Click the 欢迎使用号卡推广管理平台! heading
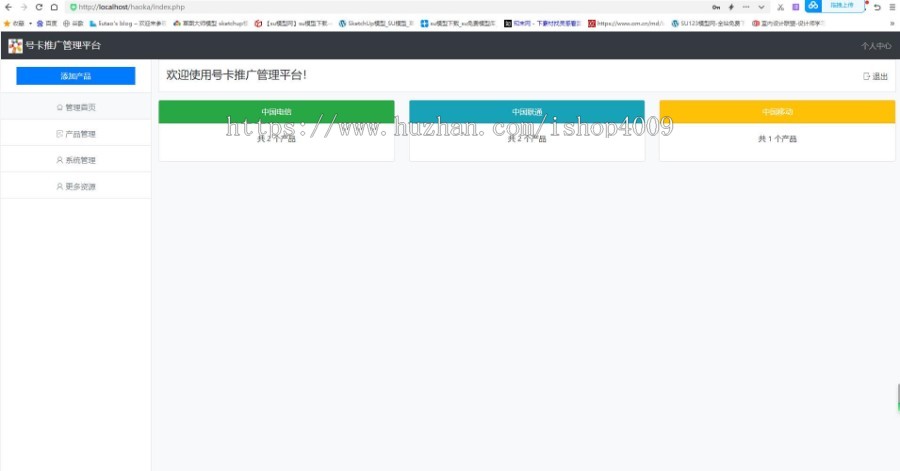 [x=236, y=75]
